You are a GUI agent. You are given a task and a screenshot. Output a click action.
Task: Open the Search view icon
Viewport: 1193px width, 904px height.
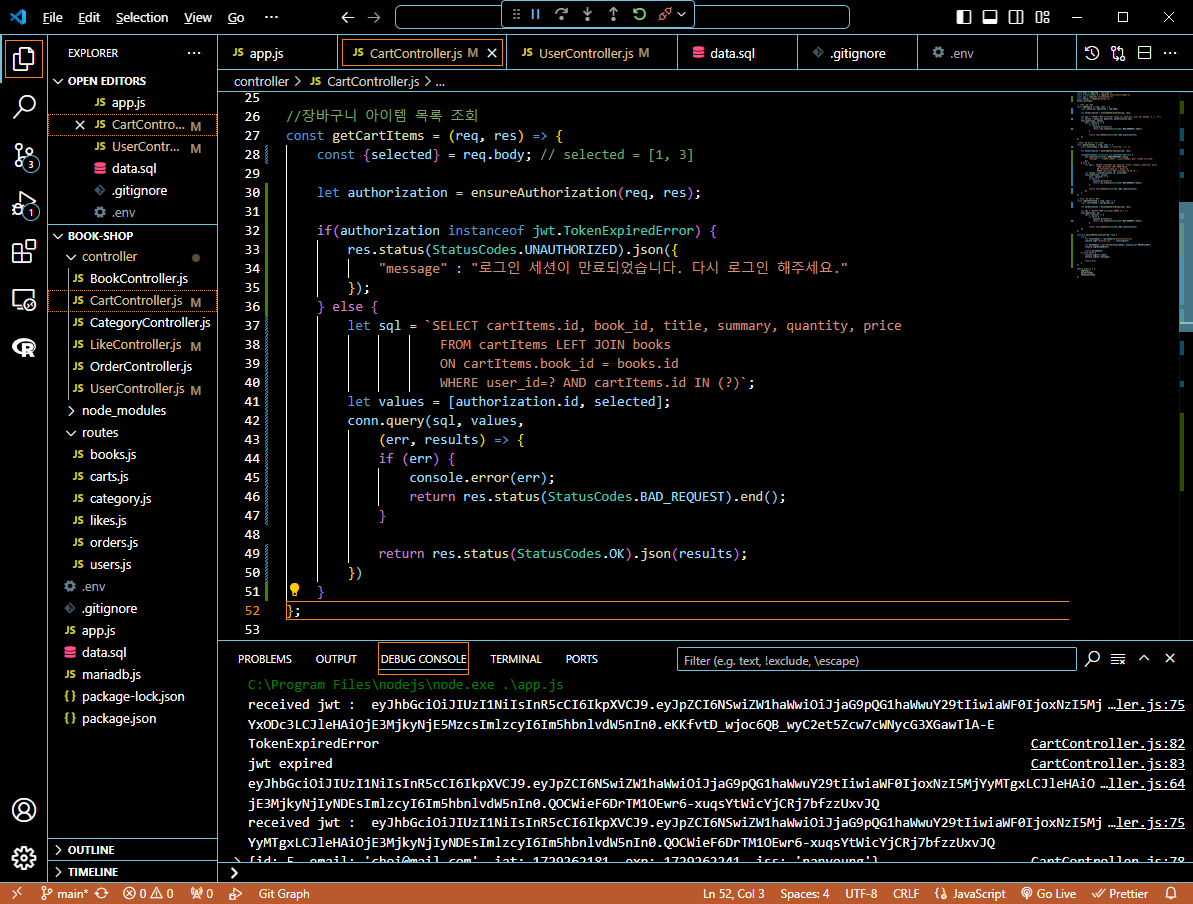(24, 107)
